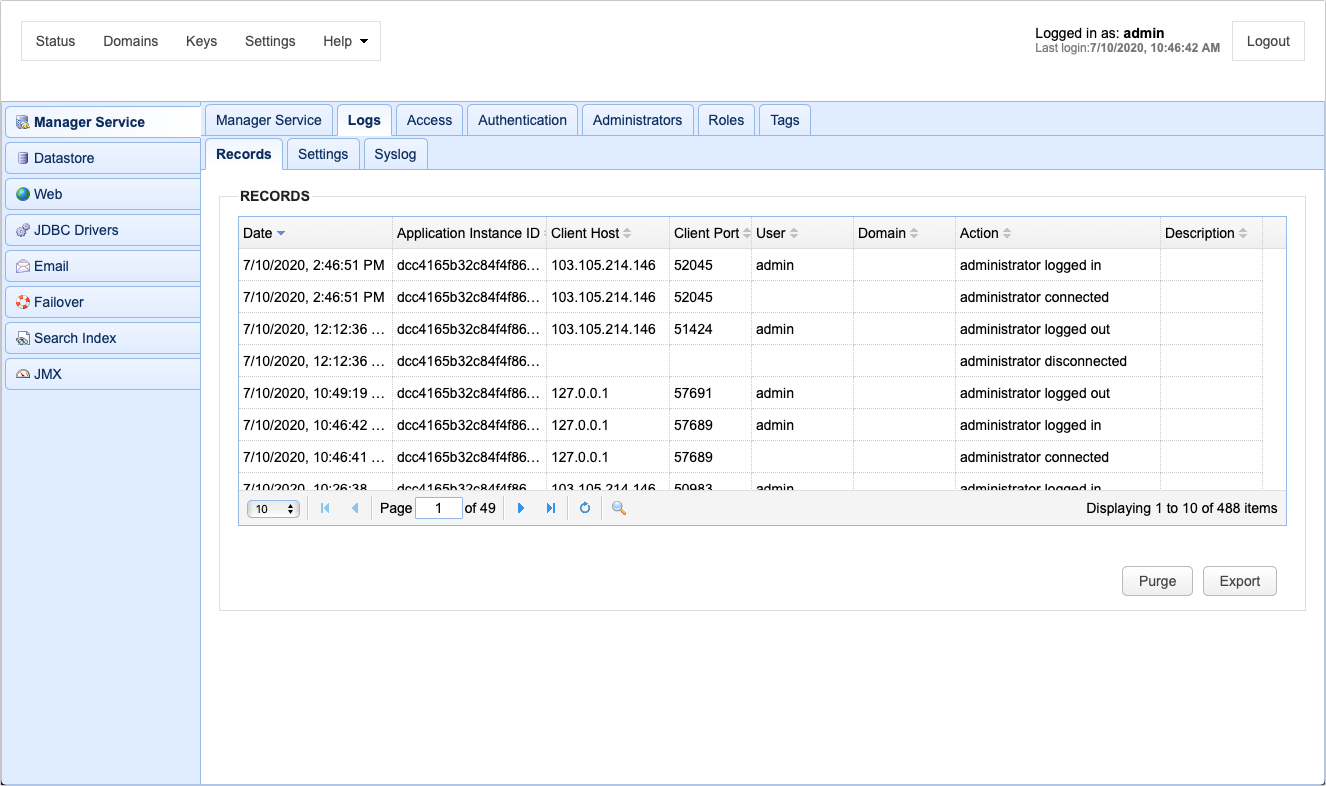Screen dimensions: 1326x786
Task: Select the Records sub-tab
Action: (x=244, y=154)
